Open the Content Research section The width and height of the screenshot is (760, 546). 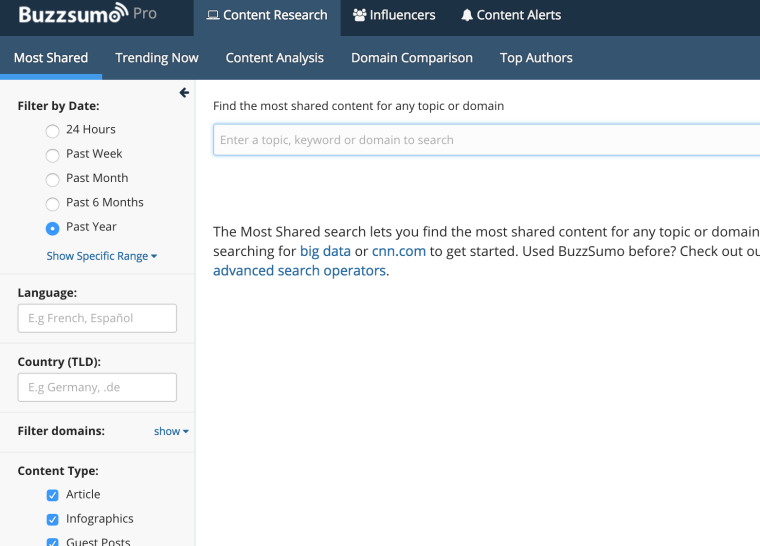[267, 16]
